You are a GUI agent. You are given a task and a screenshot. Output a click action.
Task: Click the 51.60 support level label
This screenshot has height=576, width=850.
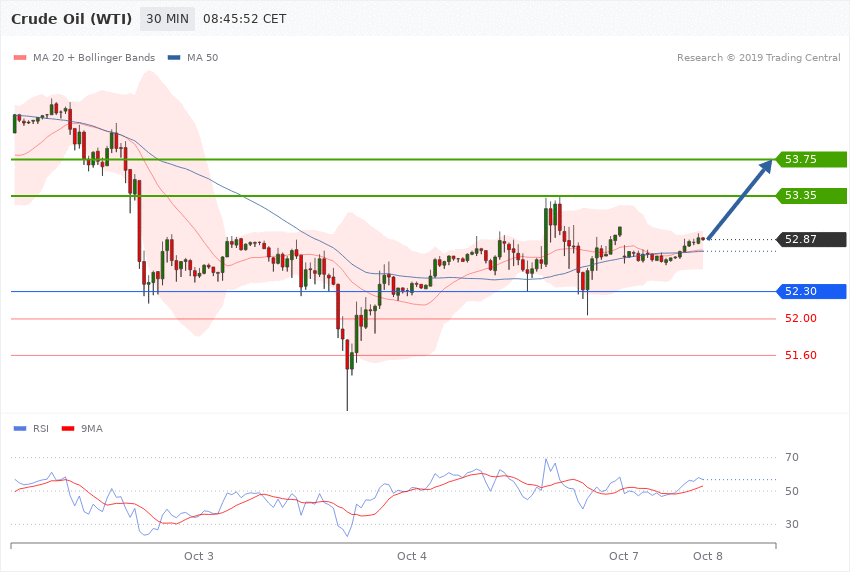[x=801, y=355]
